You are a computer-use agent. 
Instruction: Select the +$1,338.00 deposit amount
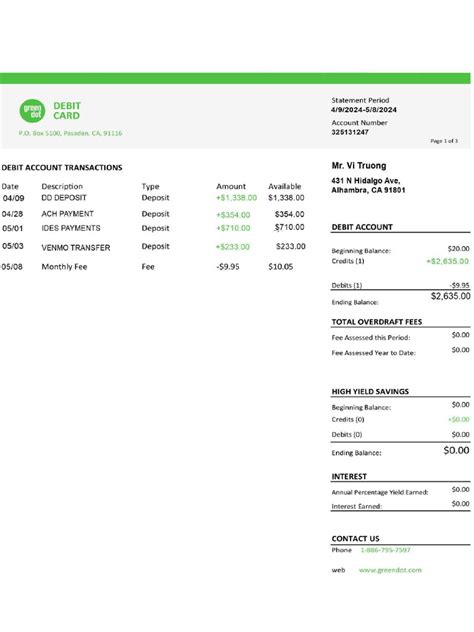pos(237,198)
